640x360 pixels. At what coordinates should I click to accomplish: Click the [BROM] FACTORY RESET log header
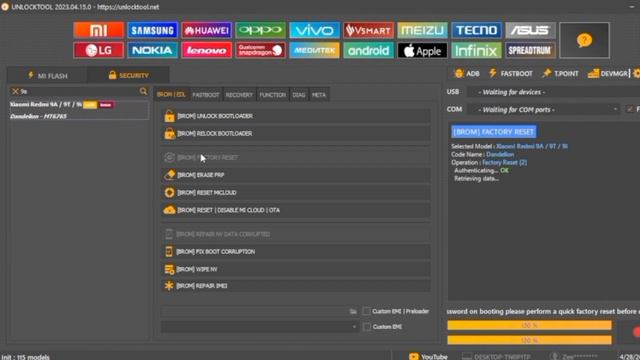tap(493, 132)
